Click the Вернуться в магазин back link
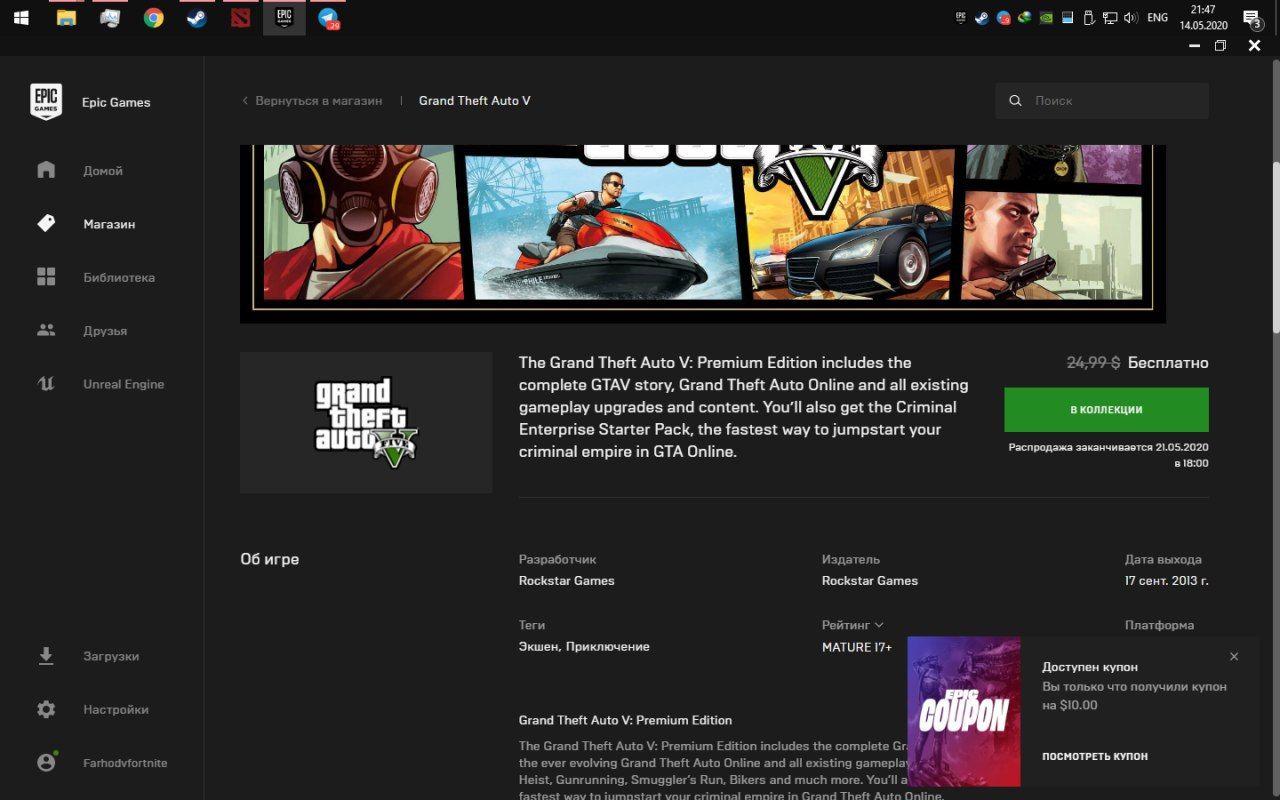Screen dimensions: 1280x800 (312, 101)
